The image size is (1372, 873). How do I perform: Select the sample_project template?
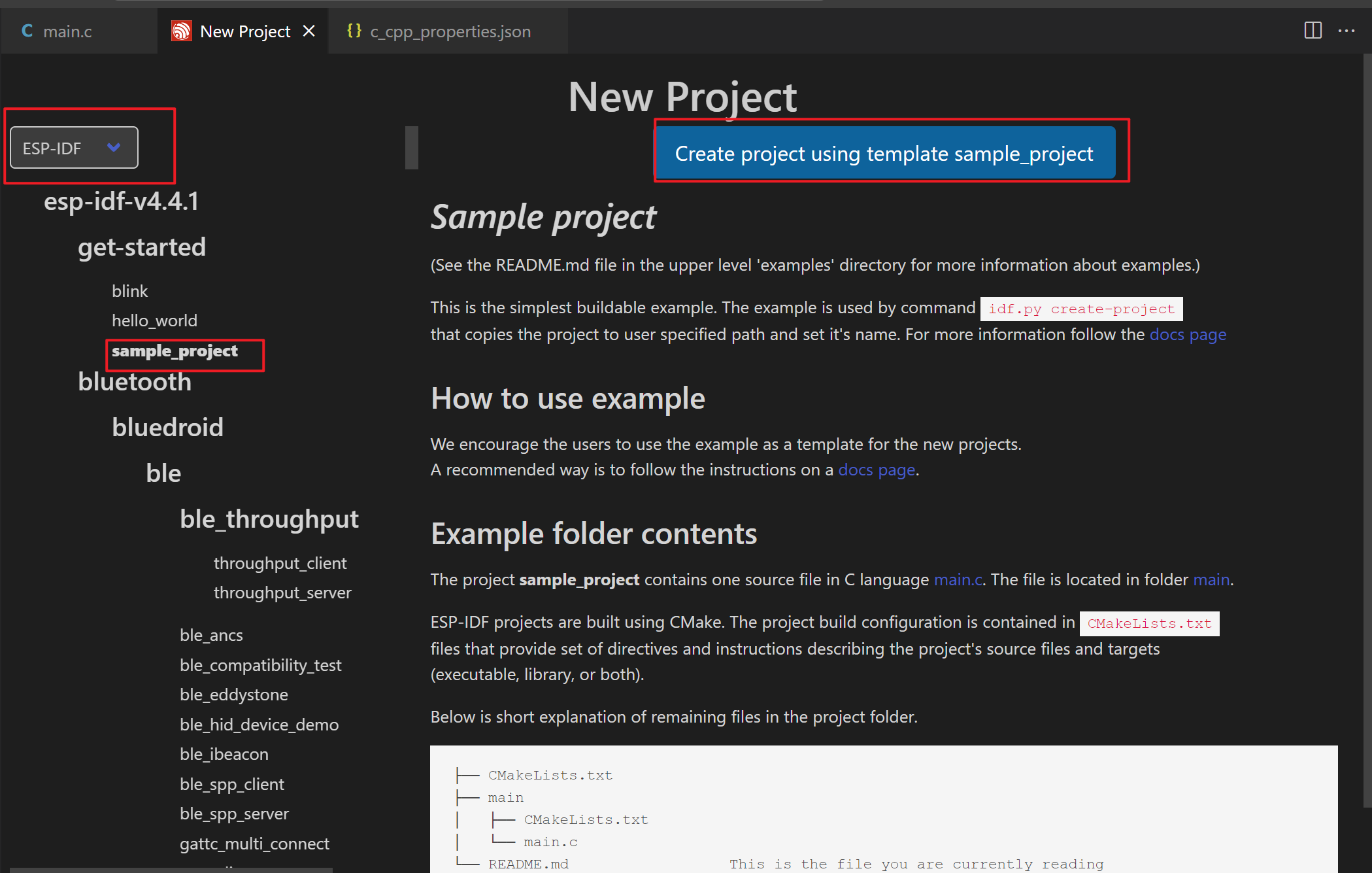tap(175, 351)
